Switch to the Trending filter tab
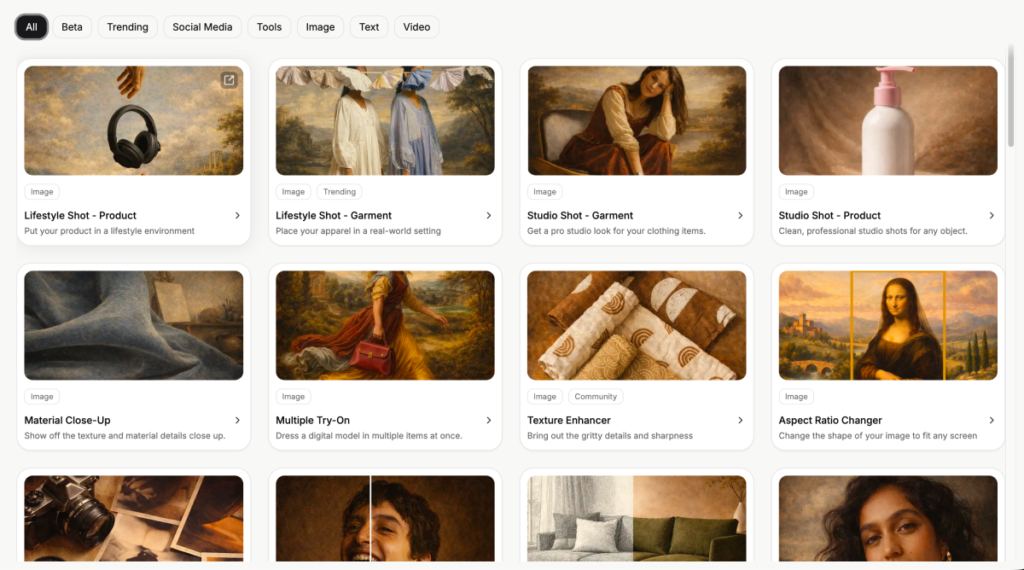Screen dimensions: 1024x570 [x=127, y=27]
